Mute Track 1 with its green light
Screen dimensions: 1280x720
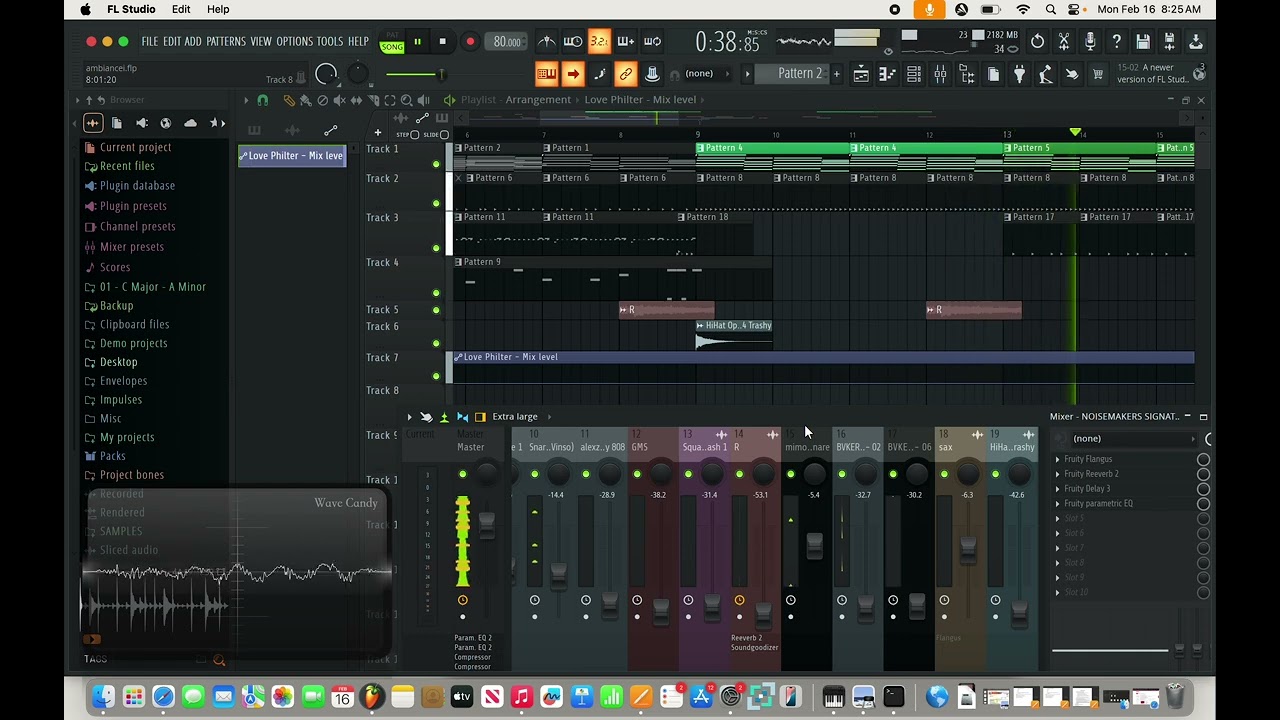(x=435, y=164)
